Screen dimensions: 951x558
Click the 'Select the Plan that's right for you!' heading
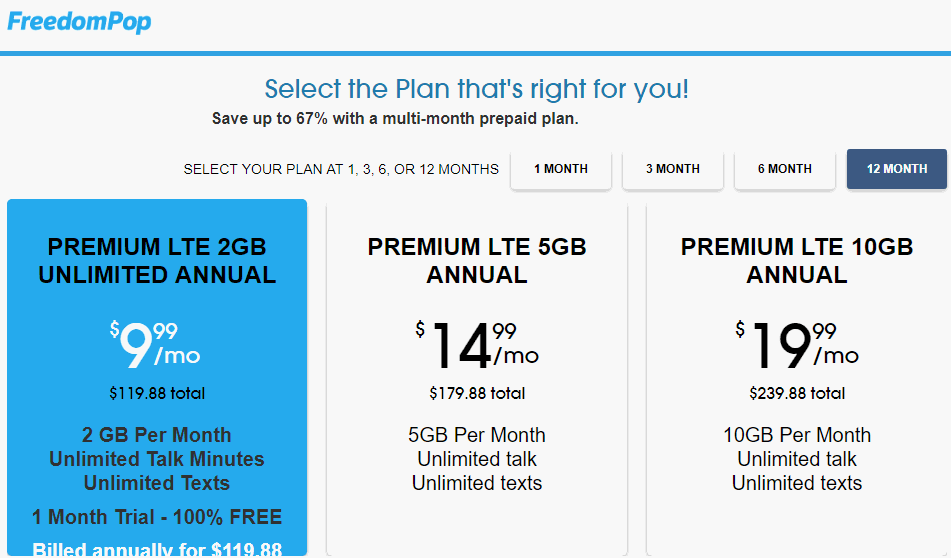coord(477,89)
